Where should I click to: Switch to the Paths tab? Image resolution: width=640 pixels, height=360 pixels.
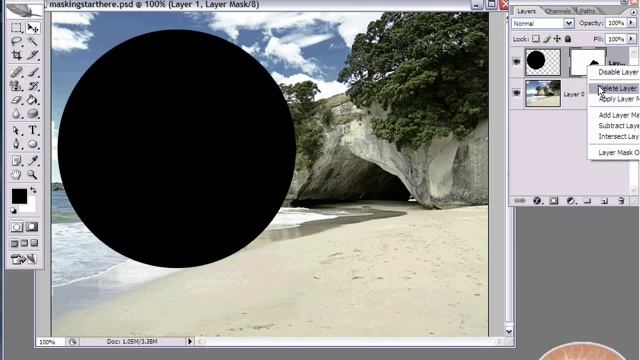tap(587, 11)
